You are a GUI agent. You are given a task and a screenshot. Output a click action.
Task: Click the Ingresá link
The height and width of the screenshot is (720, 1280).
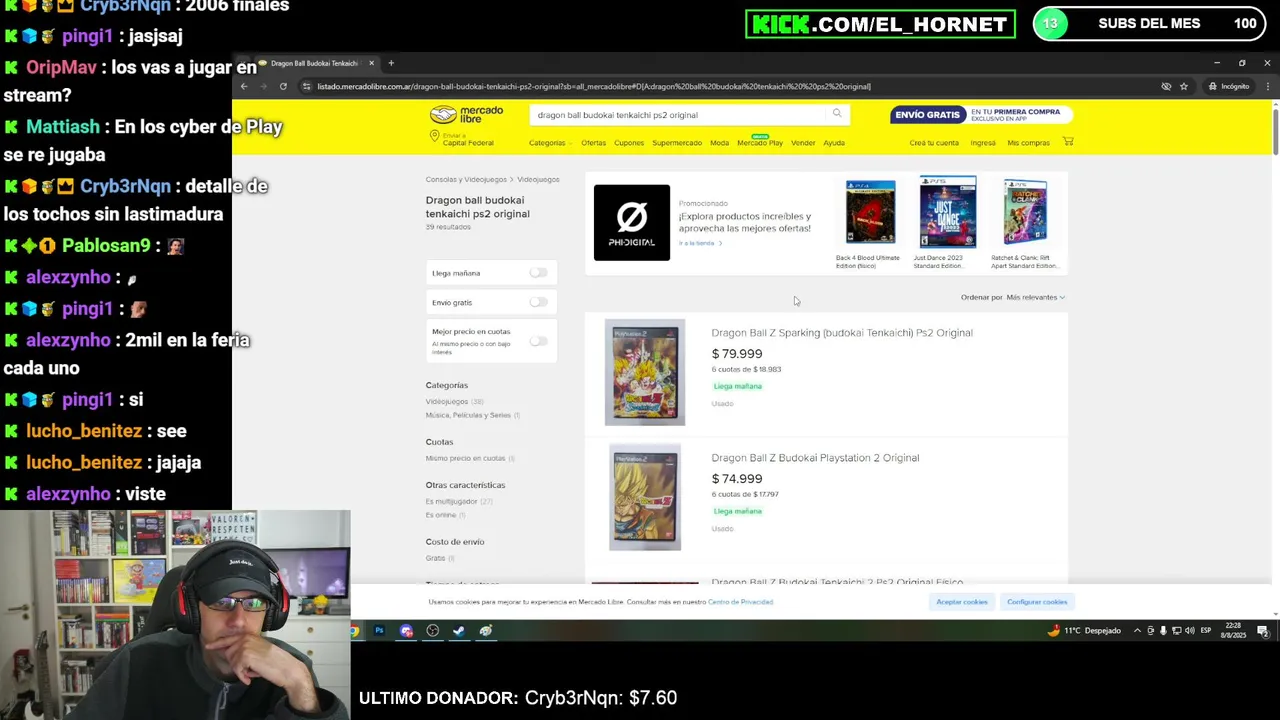[983, 143]
